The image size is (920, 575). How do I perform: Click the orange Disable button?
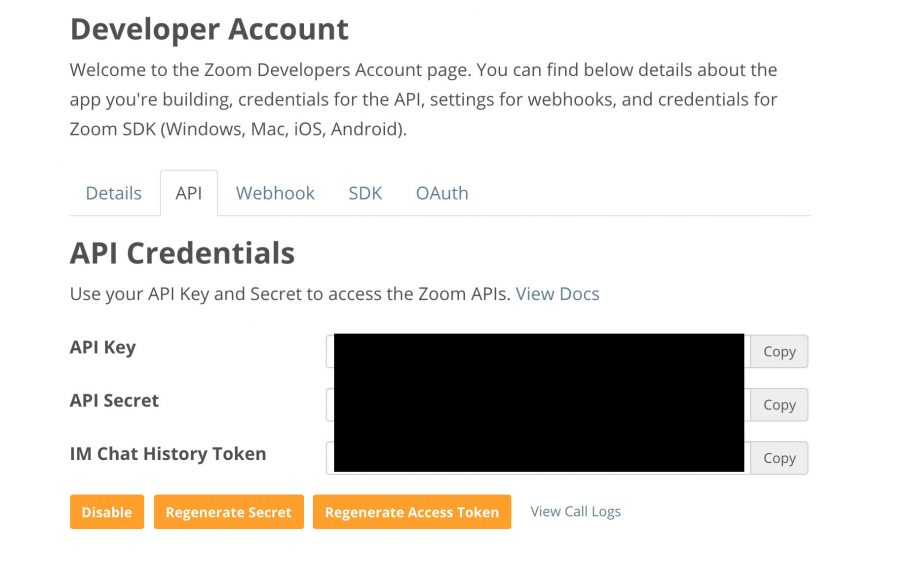pos(107,512)
